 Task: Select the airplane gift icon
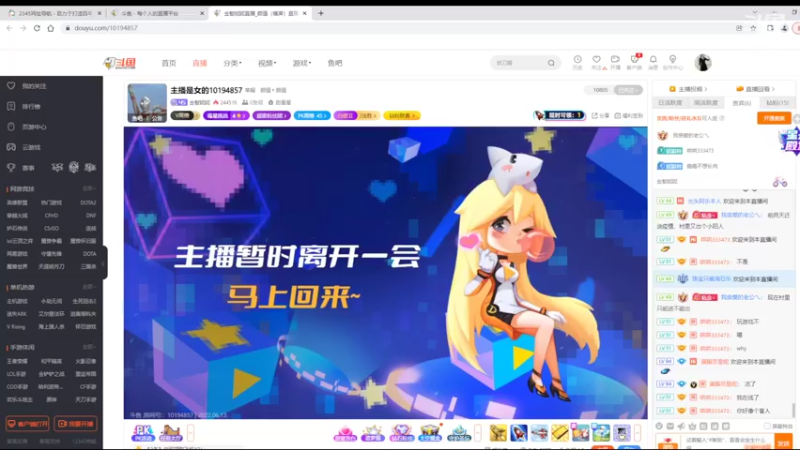pyautogui.click(x=539, y=433)
